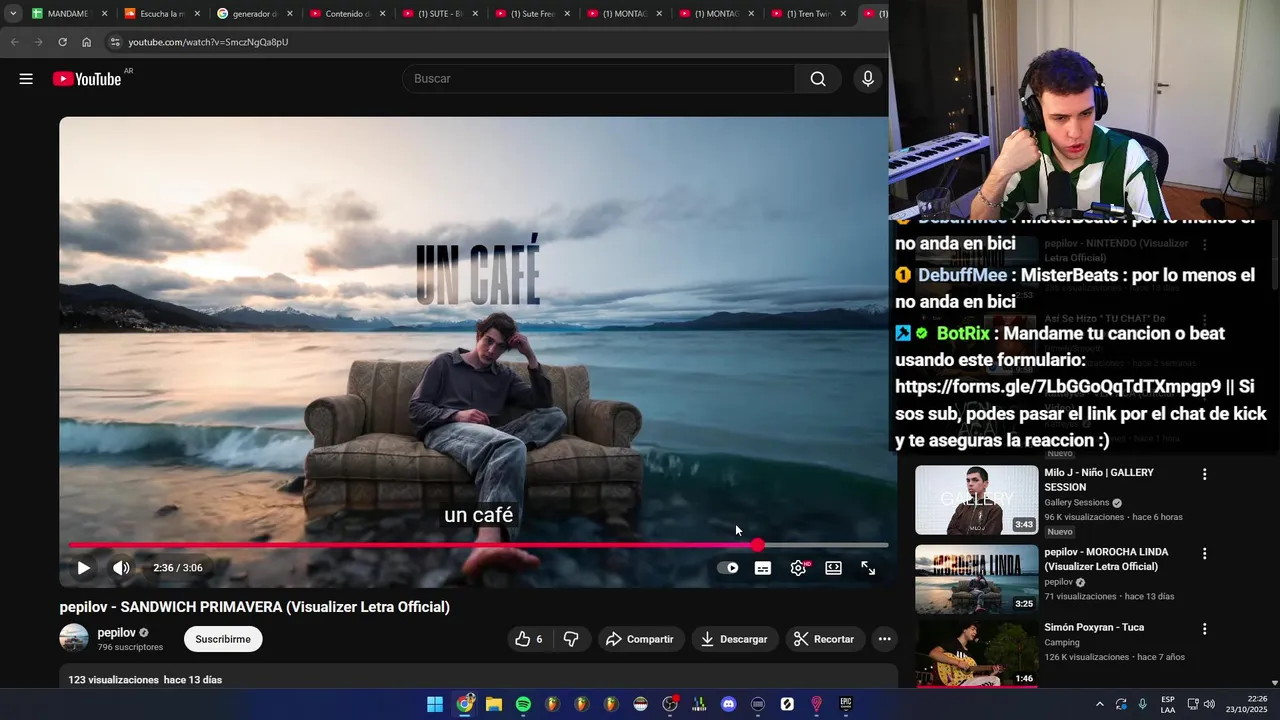The width and height of the screenshot is (1280, 720).
Task: Toggle subtitles/closed captions button
Action: click(763, 568)
